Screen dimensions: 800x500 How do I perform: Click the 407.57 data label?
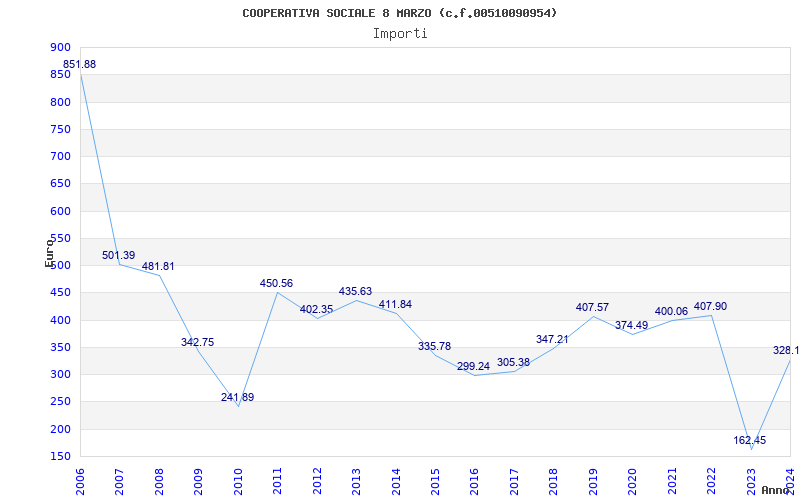point(592,307)
